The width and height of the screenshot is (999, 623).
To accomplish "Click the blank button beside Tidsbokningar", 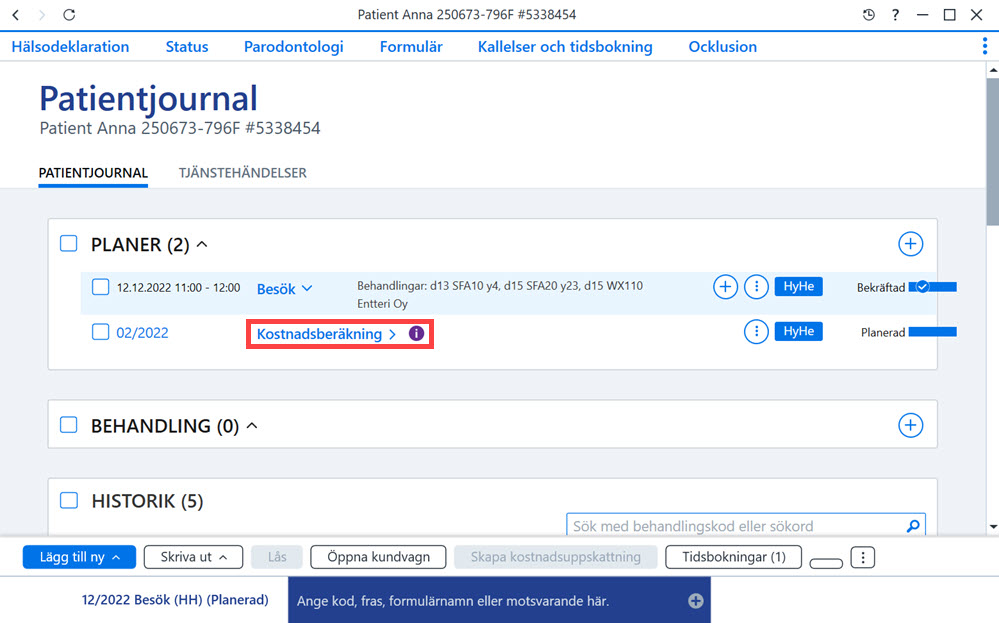I will (x=826, y=563).
